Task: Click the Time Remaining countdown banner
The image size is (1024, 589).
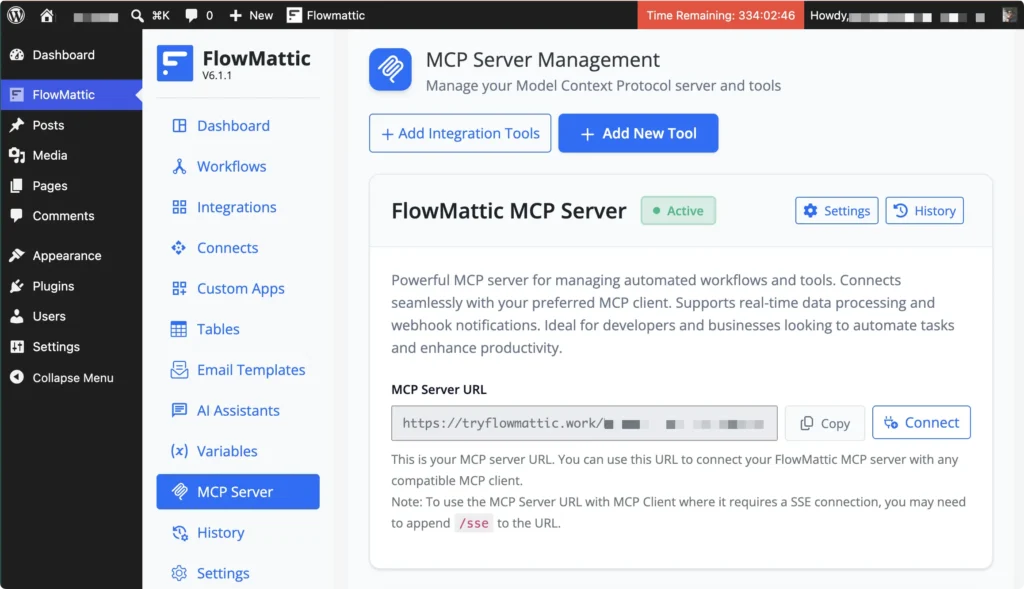Action: coord(720,15)
